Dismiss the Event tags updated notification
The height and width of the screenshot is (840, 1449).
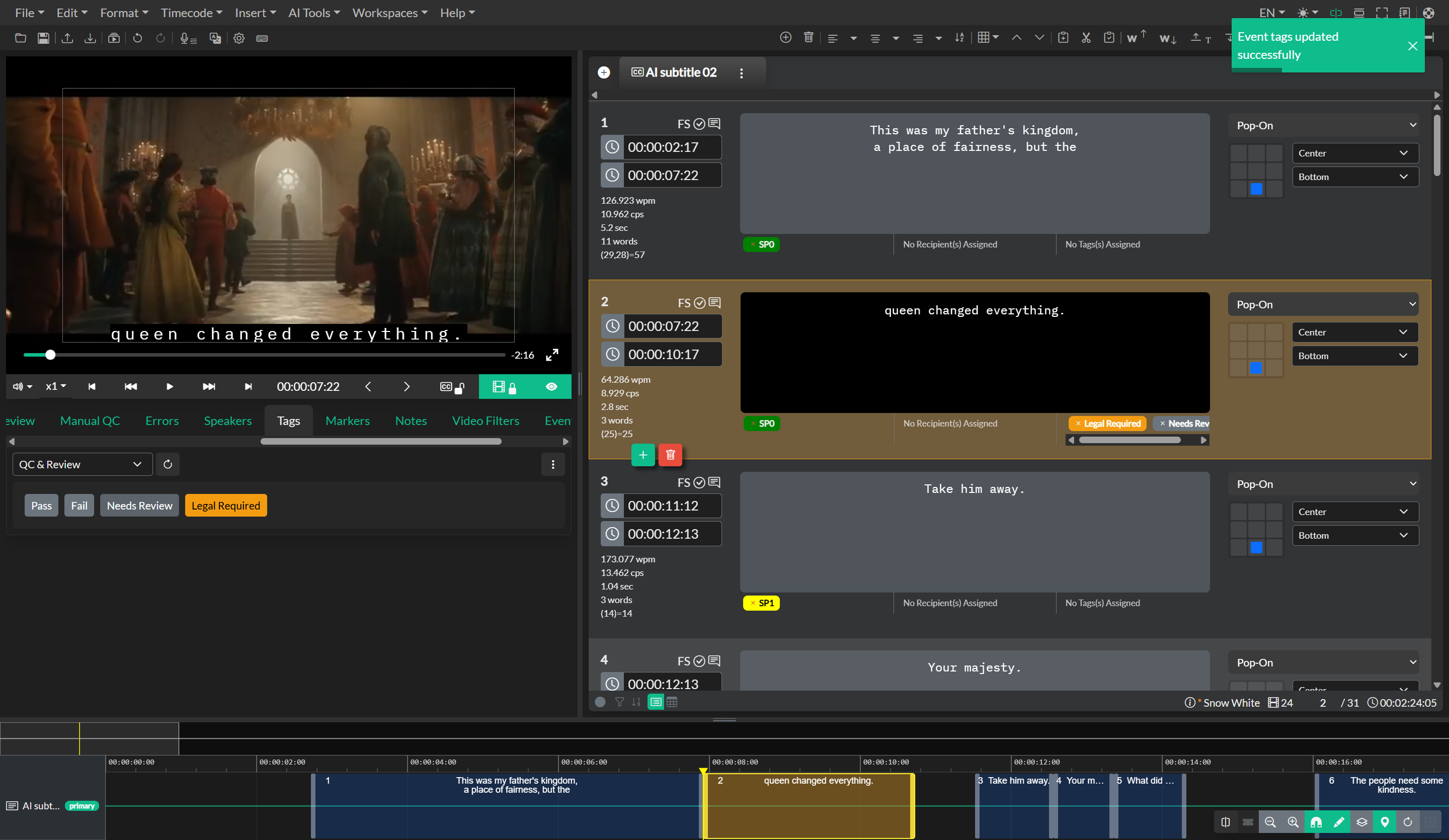pos(1412,46)
